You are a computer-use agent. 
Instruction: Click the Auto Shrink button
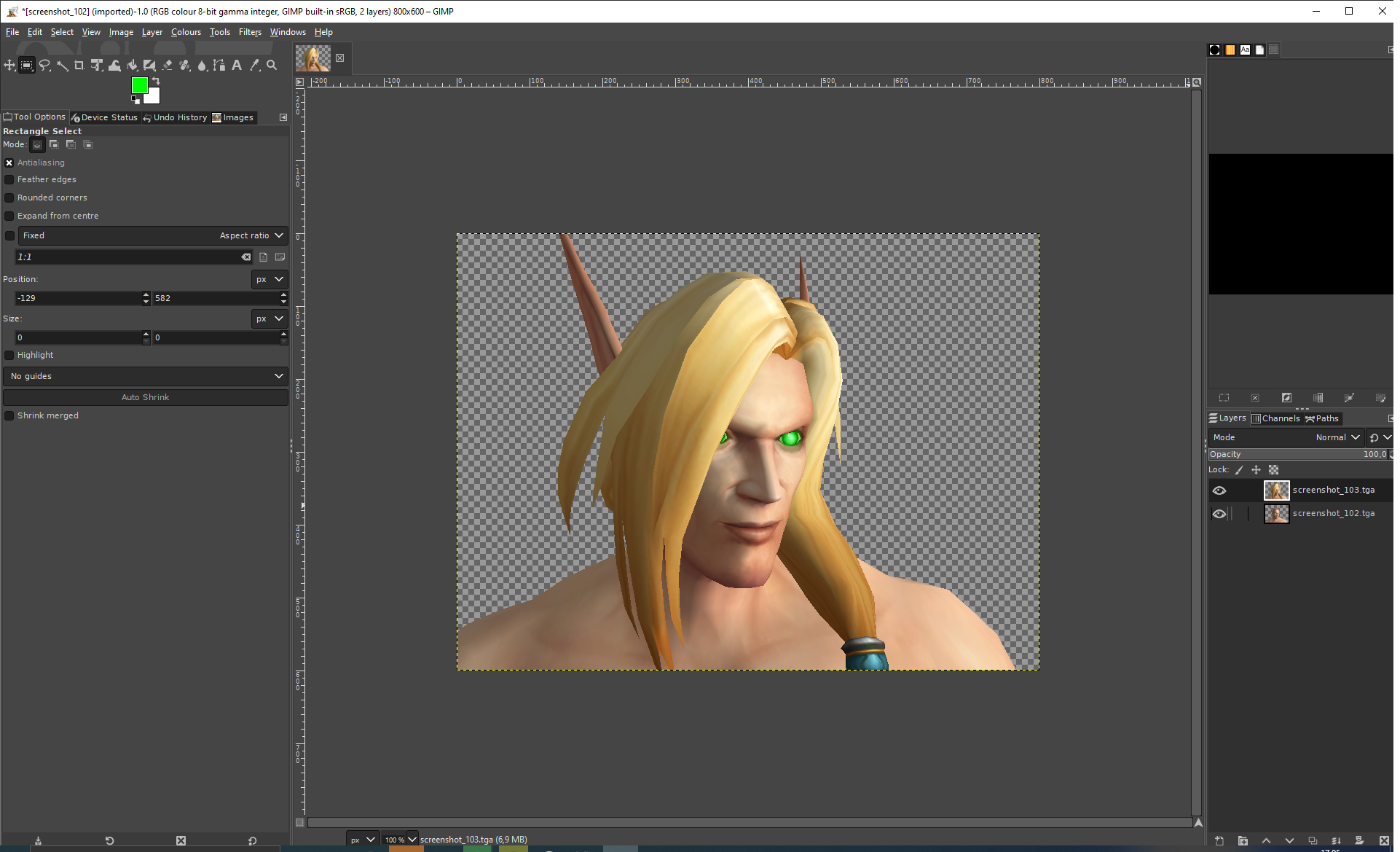tap(146, 398)
